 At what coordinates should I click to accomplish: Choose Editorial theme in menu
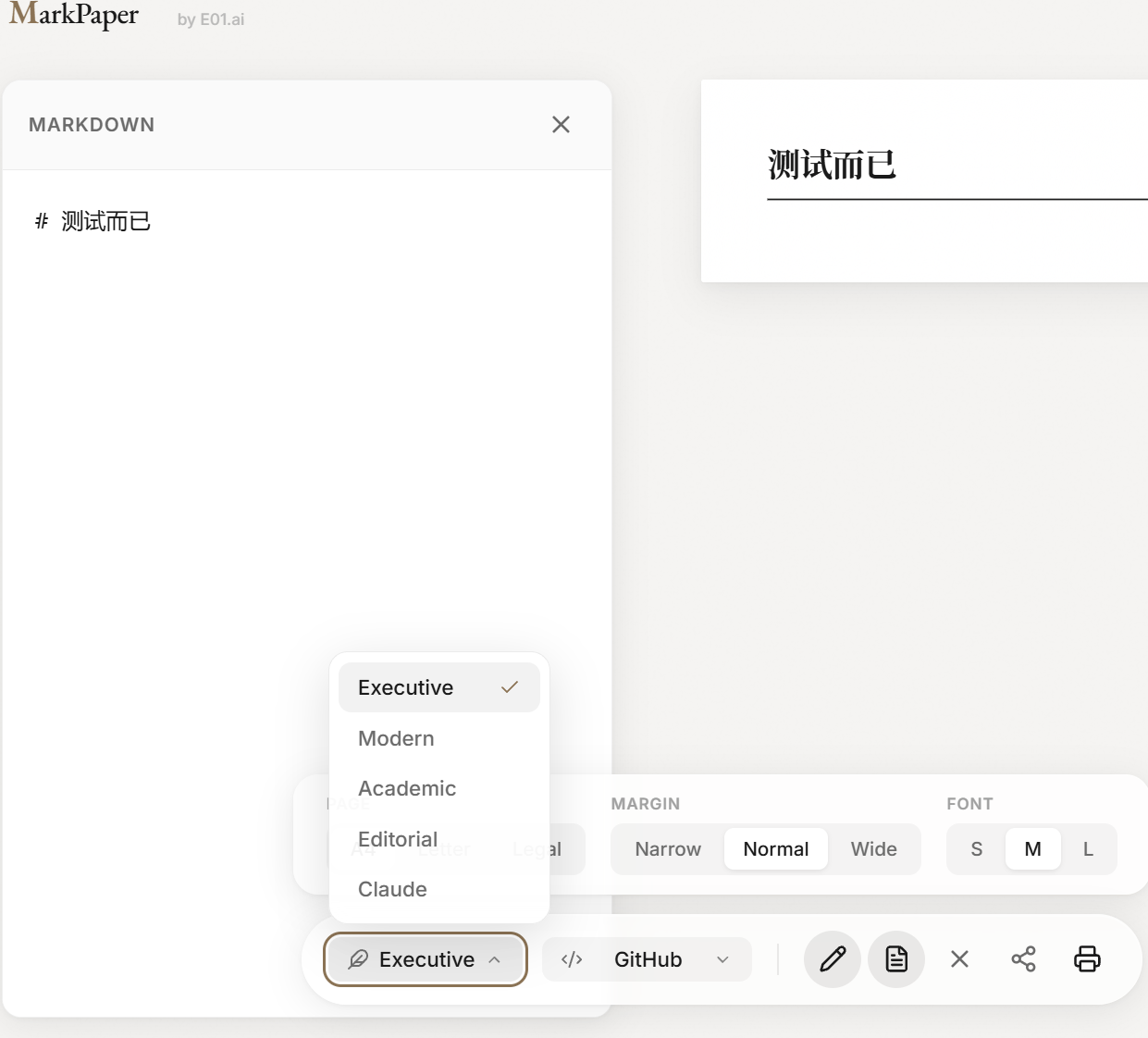coord(439,839)
